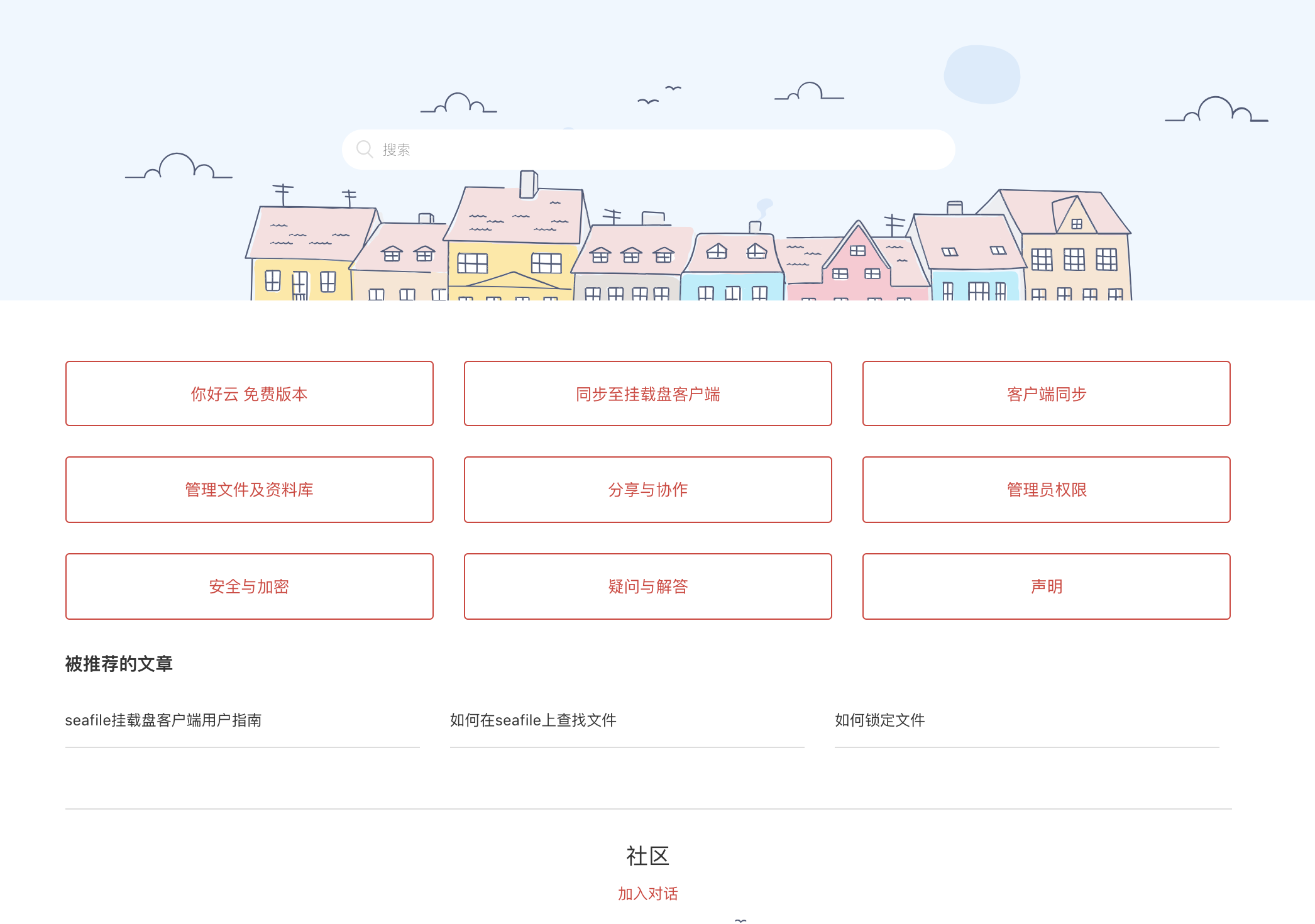
Task: Open the 管理员权限 category
Action: click(1046, 490)
